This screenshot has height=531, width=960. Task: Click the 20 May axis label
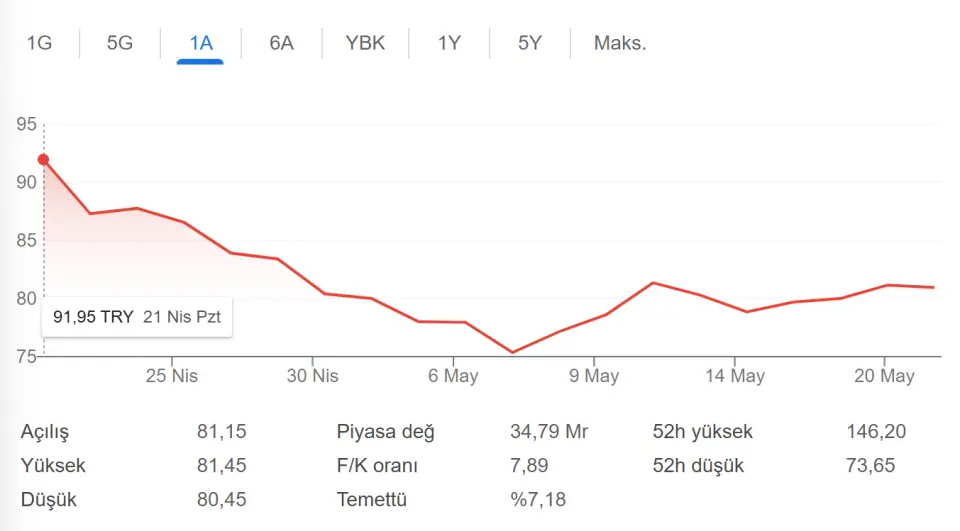click(884, 375)
